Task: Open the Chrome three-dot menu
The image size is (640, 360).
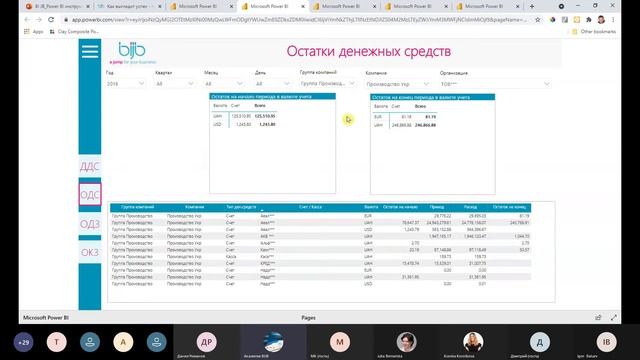Action: pyautogui.click(x=613, y=20)
